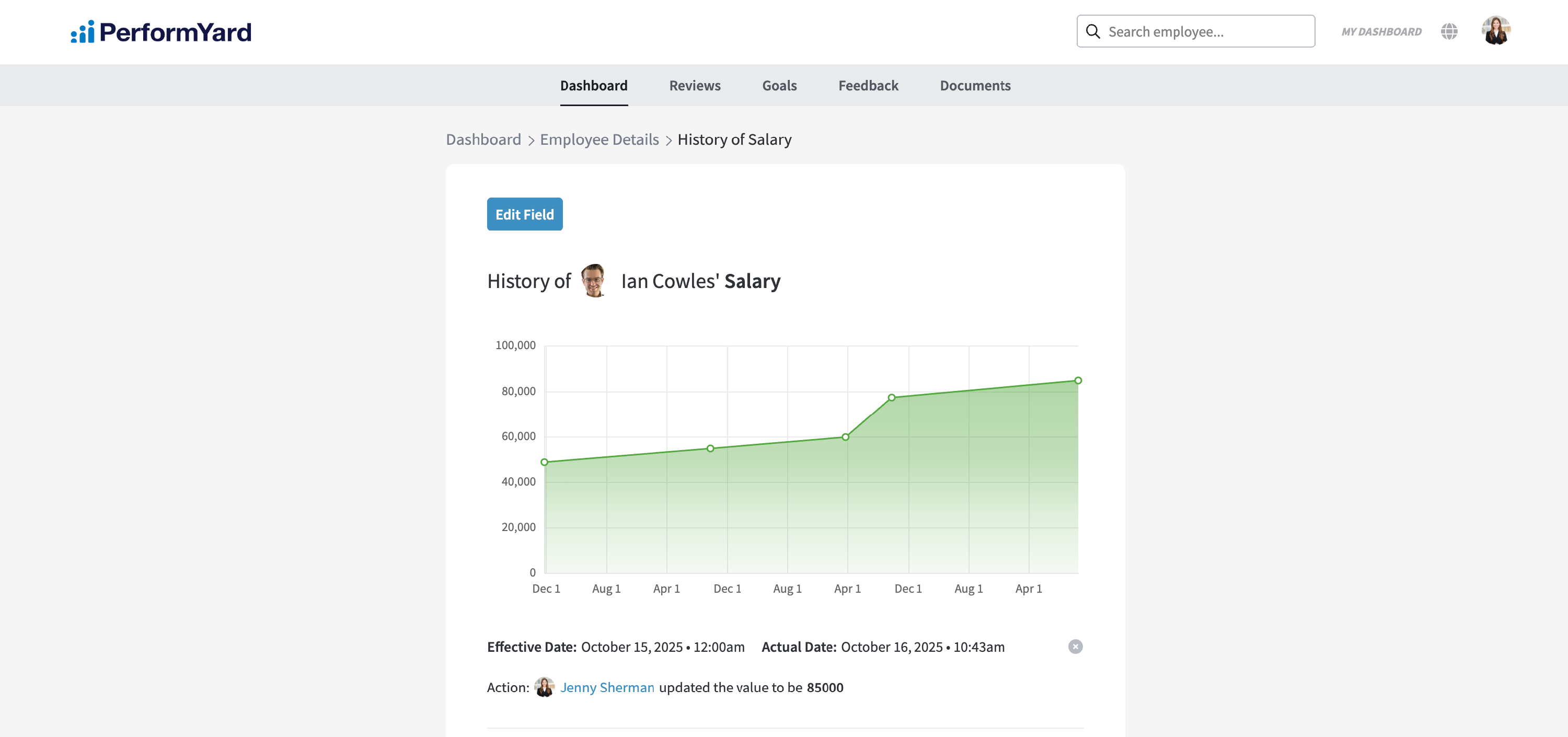Click Ian Cowles' profile photo
1568x737 pixels.
pos(593,281)
